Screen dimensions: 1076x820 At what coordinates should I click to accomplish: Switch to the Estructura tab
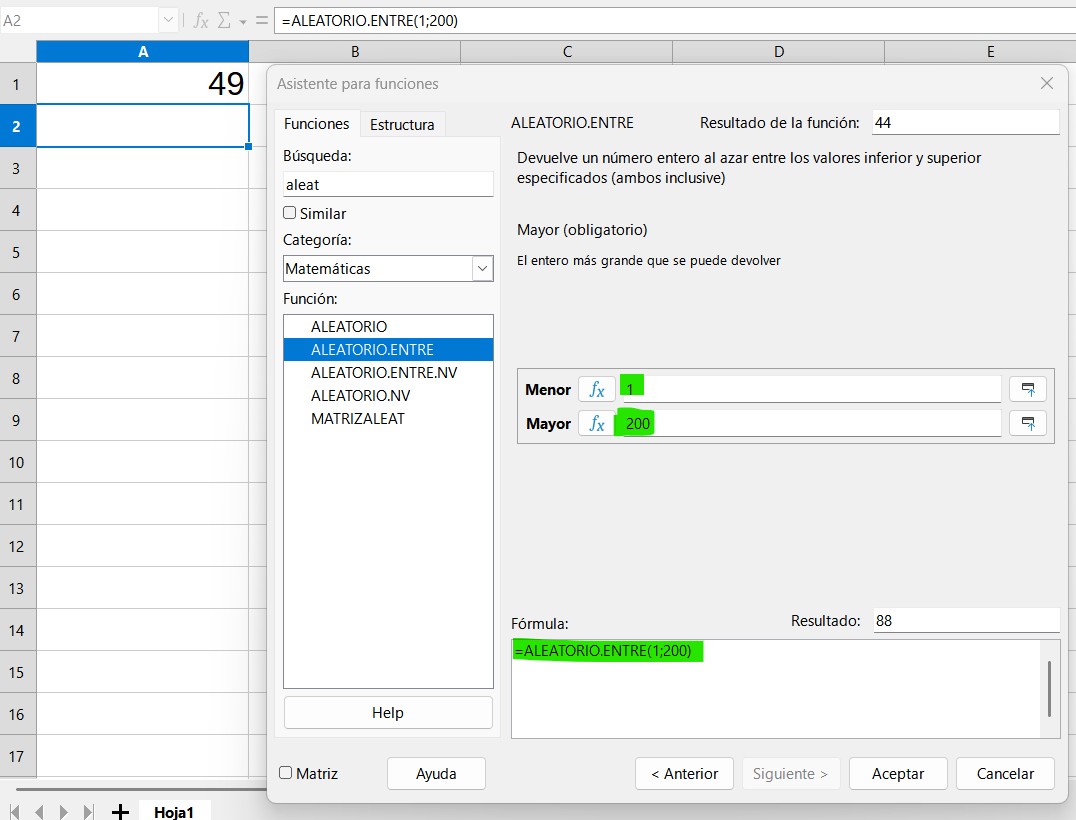coord(402,124)
